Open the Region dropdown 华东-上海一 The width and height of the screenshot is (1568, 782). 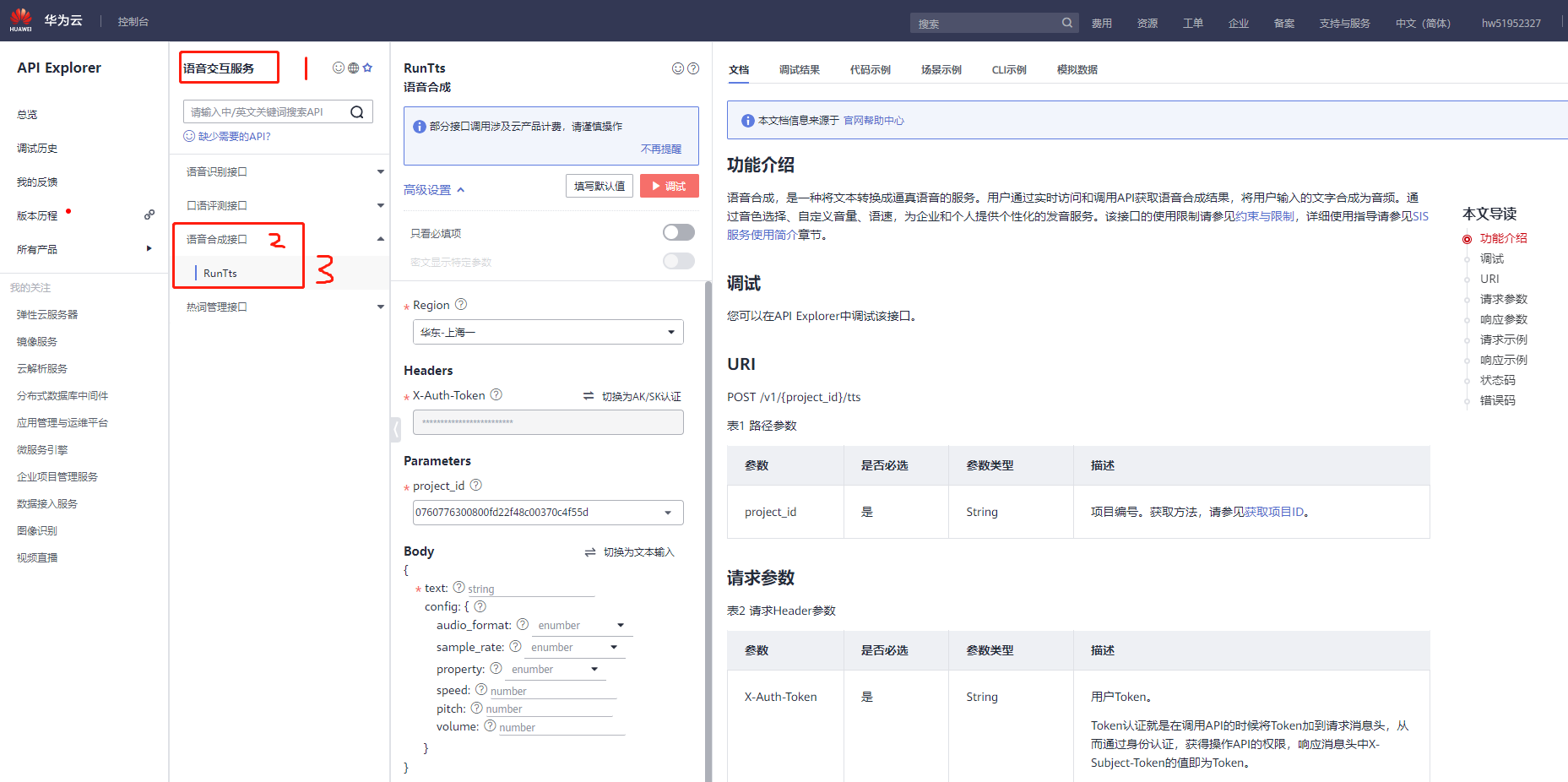point(548,332)
